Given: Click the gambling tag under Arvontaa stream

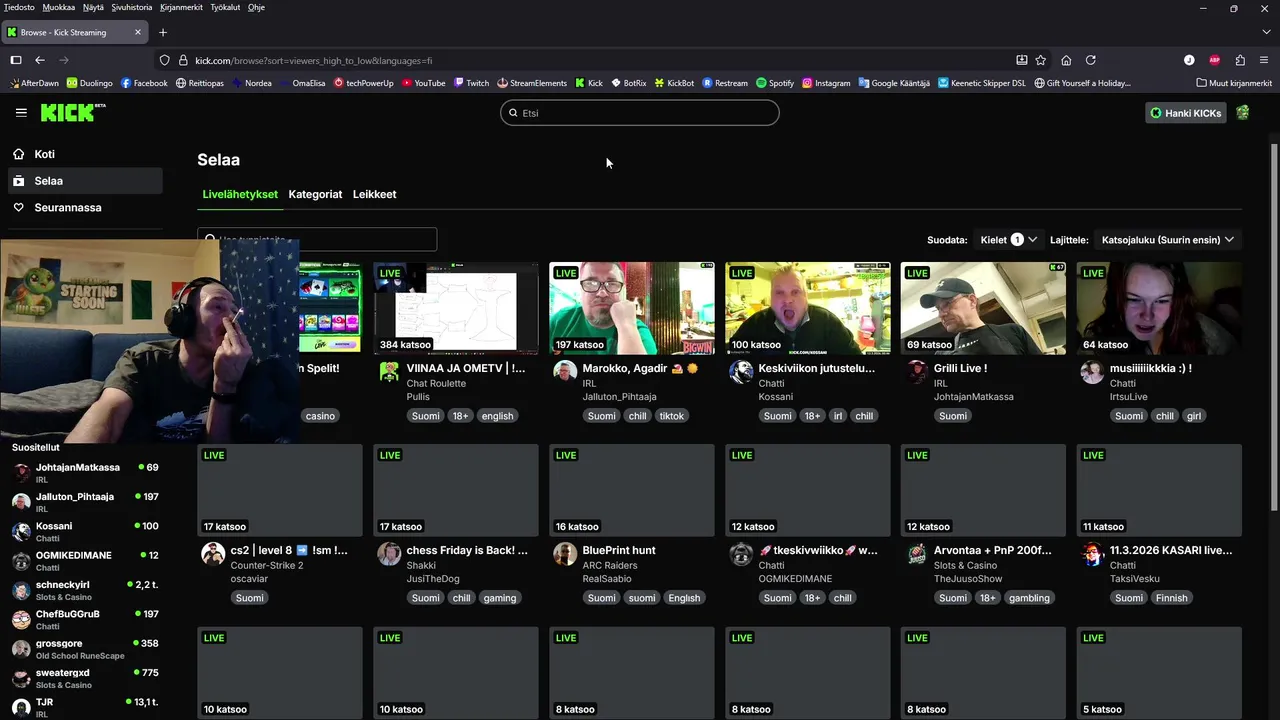Looking at the screenshot, I should pyautogui.click(x=1029, y=598).
